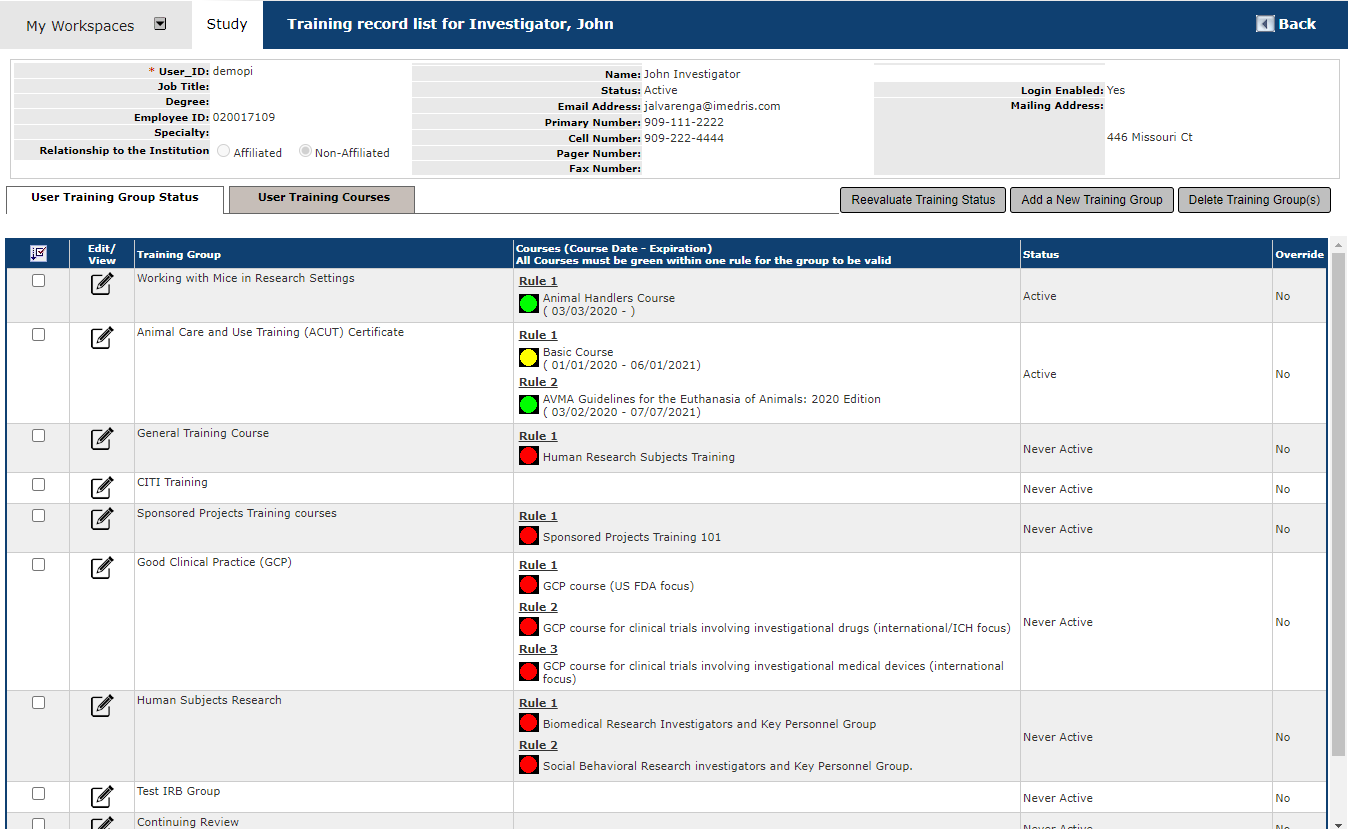The height and width of the screenshot is (829, 1348).
Task: Edit the Good Clinical Practice (GCP) group
Action: [102, 568]
